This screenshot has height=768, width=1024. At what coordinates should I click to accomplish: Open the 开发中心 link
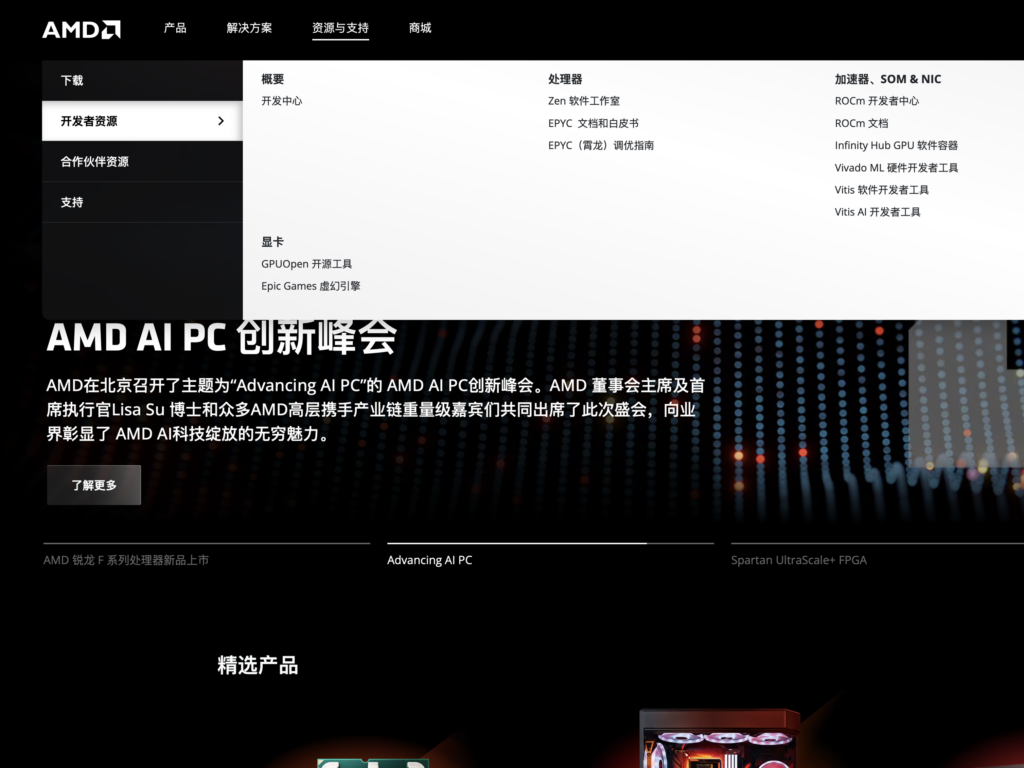tap(281, 101)
